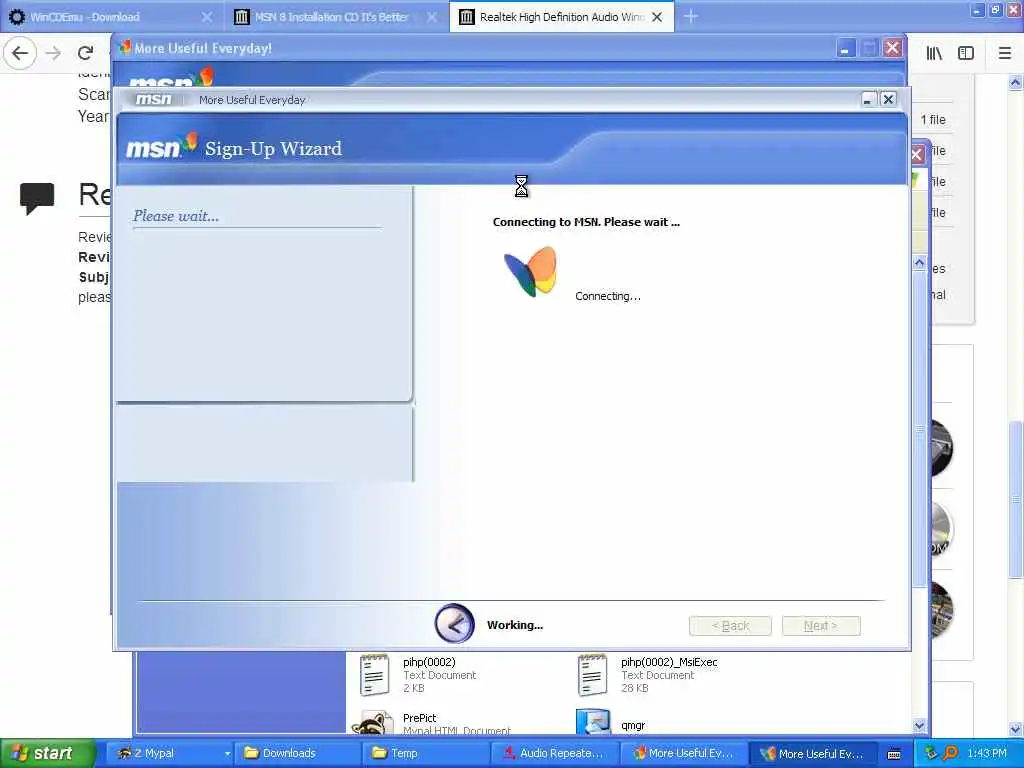Close the outer More Useful Everyday! window
The width and height of the screenshot is (1024, 768).
pos(893,48)
